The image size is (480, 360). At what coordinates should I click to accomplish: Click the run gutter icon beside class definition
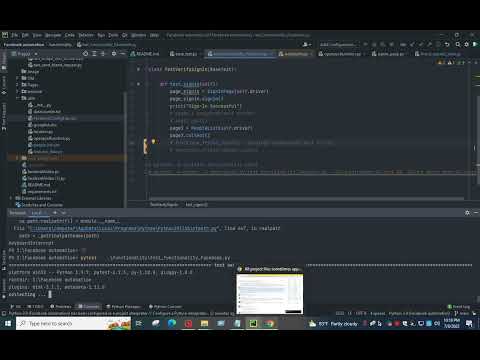pyautogui.click(x=138, y=69)
